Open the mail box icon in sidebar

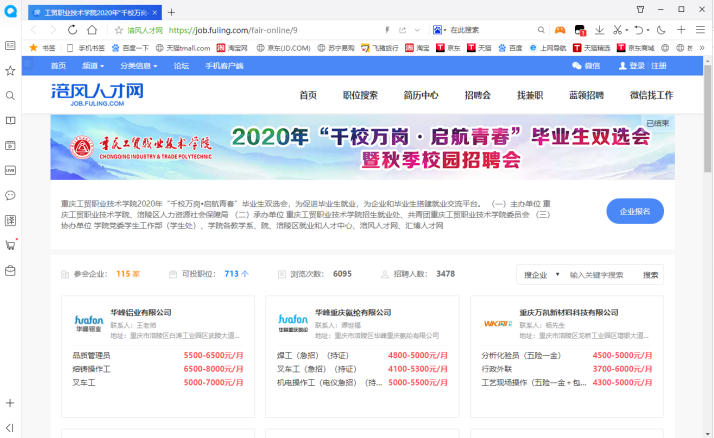pyautogui.click(x=10, y=270)
